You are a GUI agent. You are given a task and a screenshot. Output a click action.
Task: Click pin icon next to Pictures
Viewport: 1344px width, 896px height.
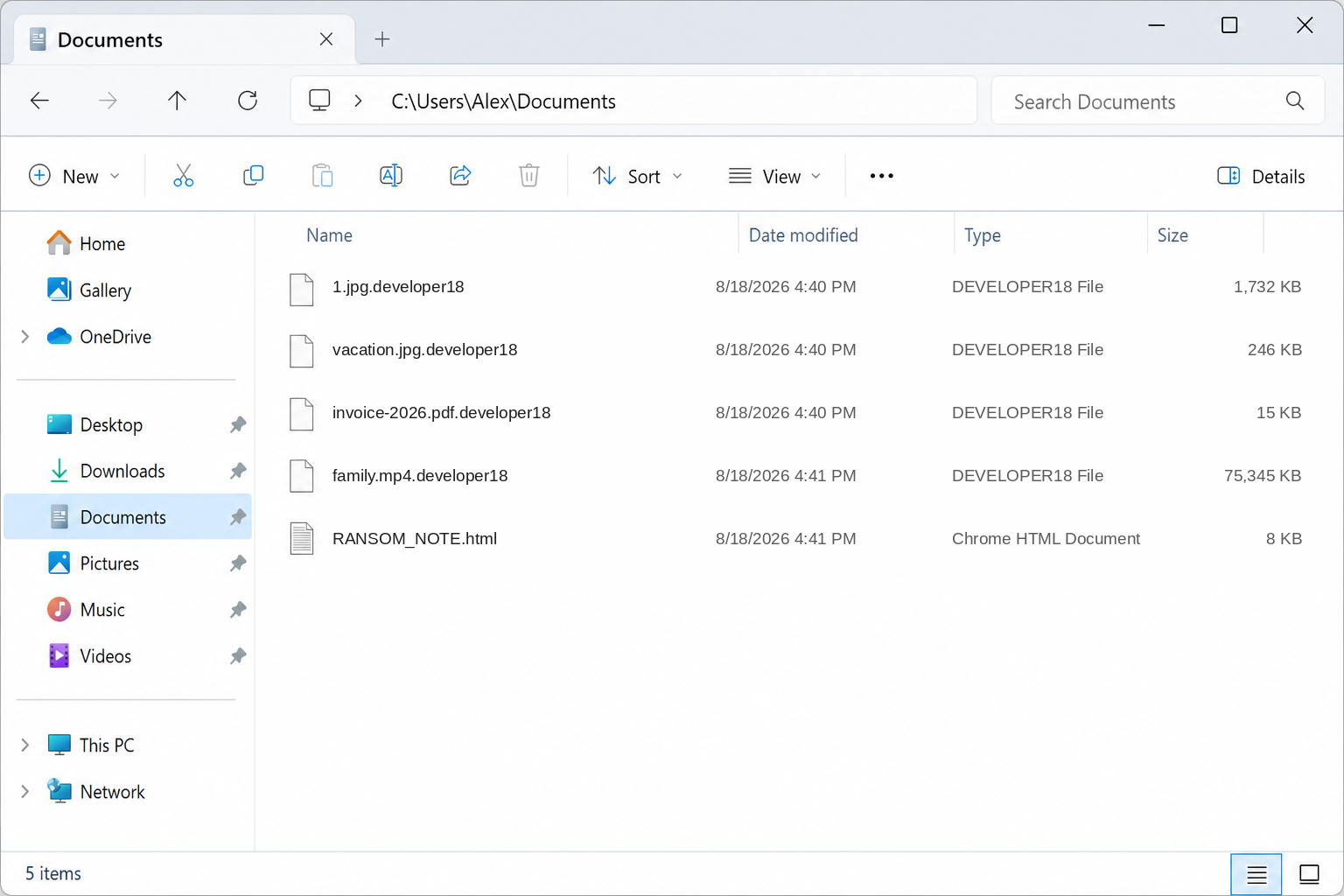click(238, 563)
